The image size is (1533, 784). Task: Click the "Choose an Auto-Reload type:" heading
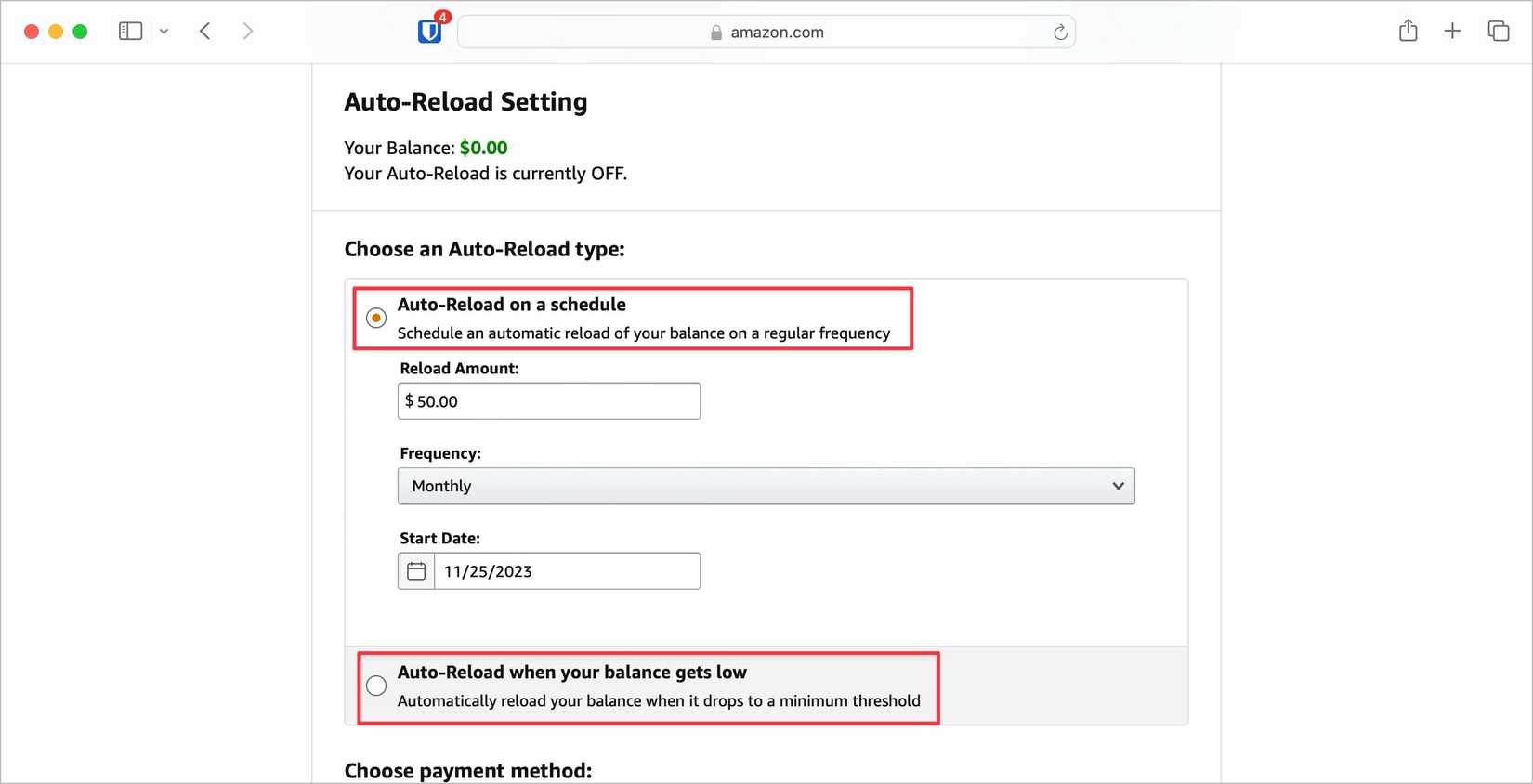pos(485,249)
